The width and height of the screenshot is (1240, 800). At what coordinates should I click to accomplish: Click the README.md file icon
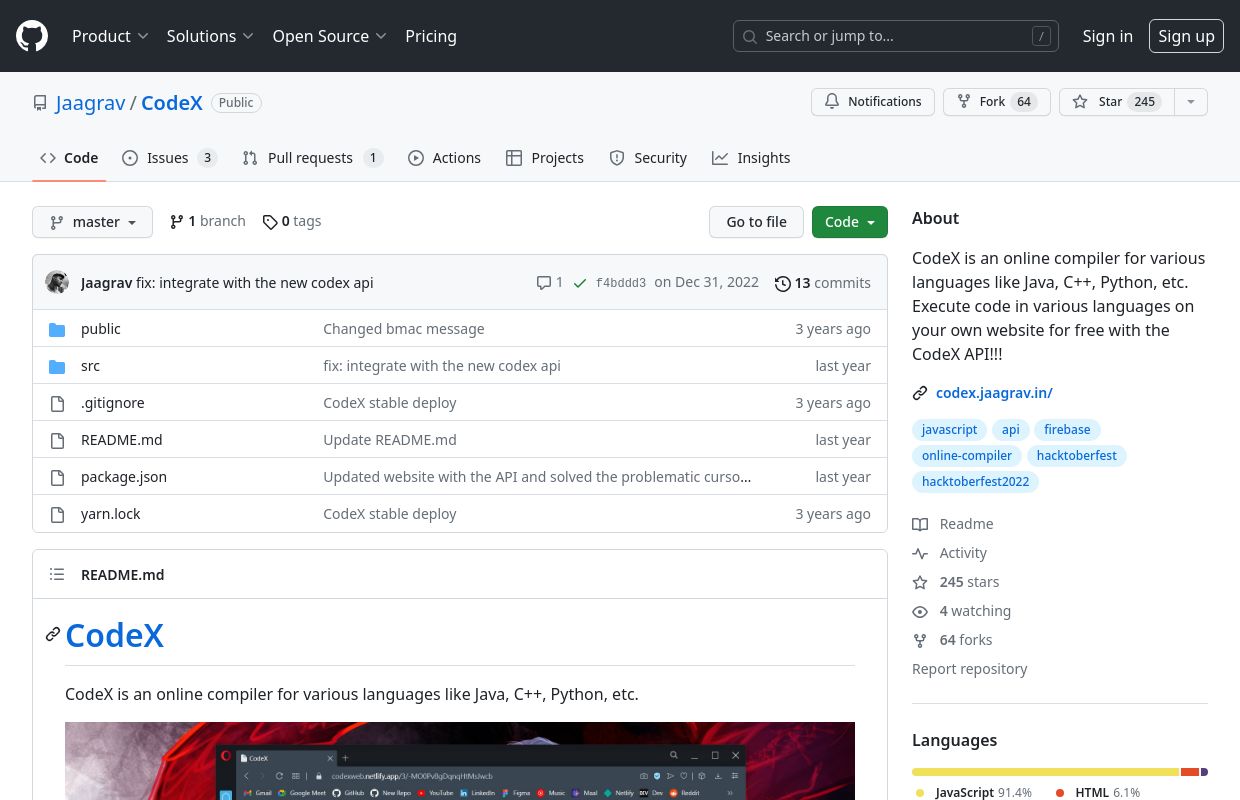click(57, 440)
